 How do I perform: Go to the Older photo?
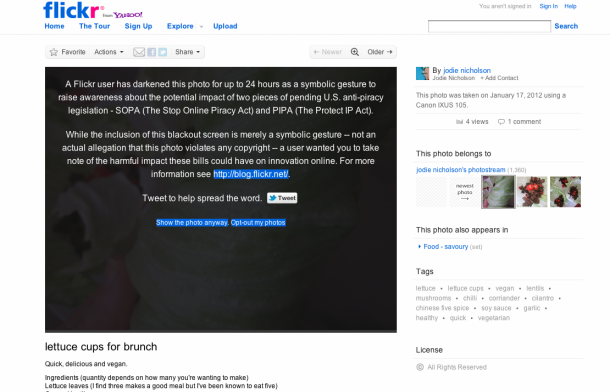coord(380,52)
